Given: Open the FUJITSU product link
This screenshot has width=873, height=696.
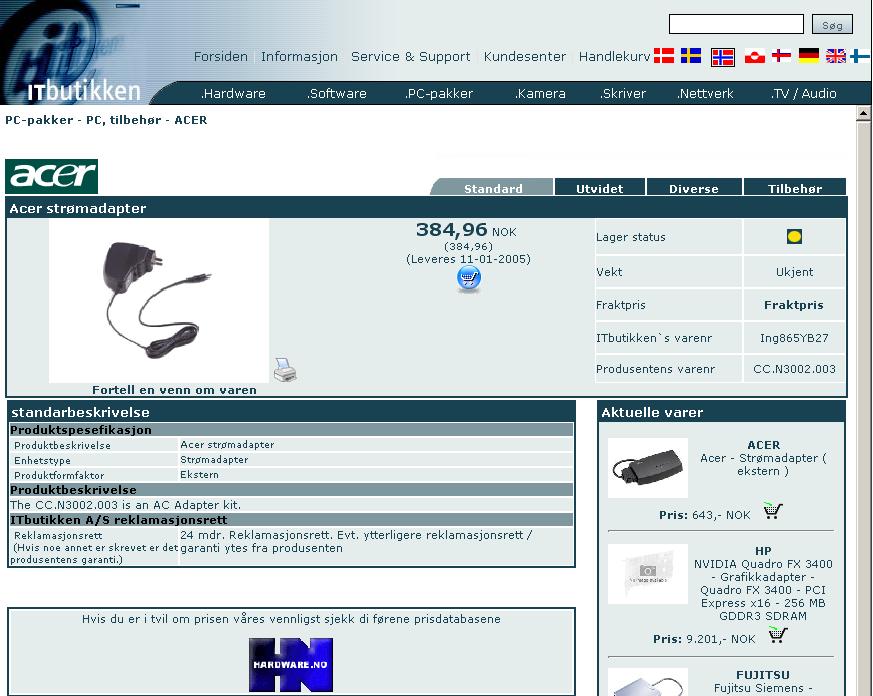Looking at the screenshot, I should [x=763, y=682].
